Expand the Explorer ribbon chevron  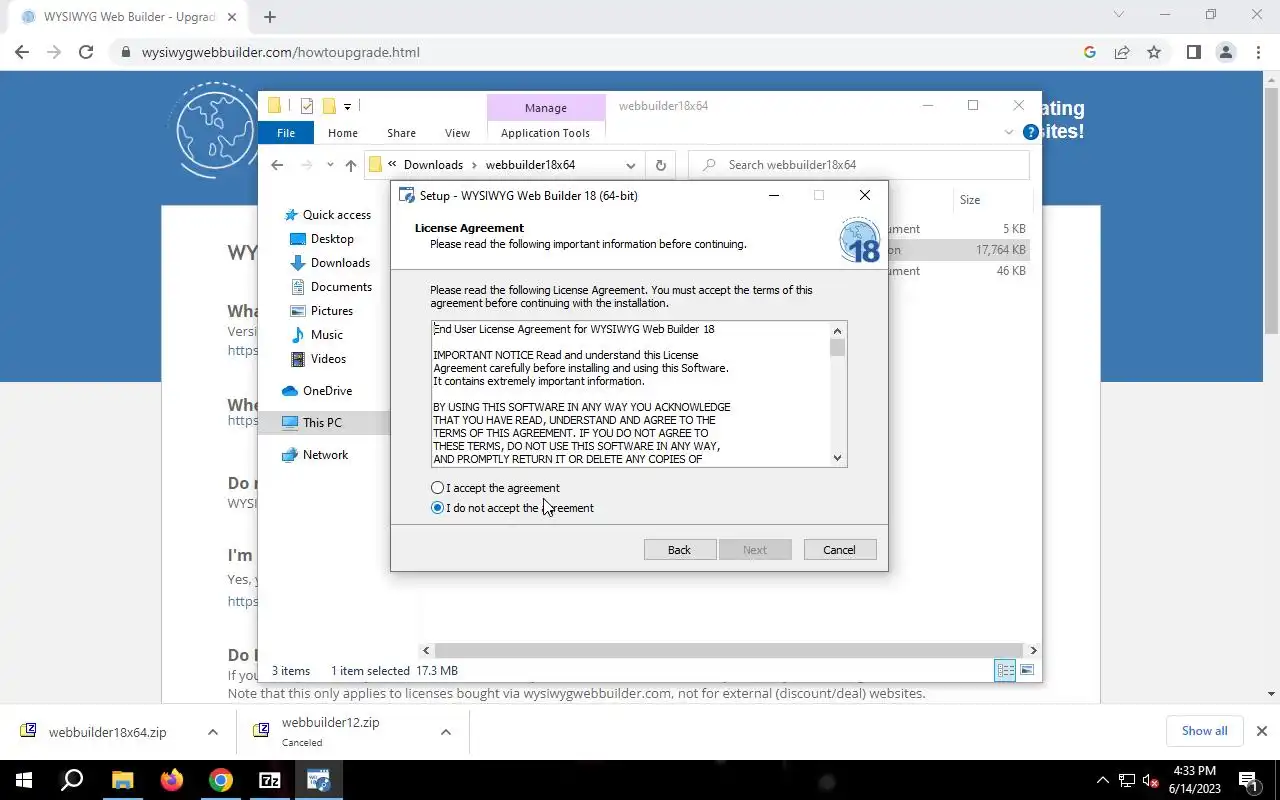(1009, 132)
